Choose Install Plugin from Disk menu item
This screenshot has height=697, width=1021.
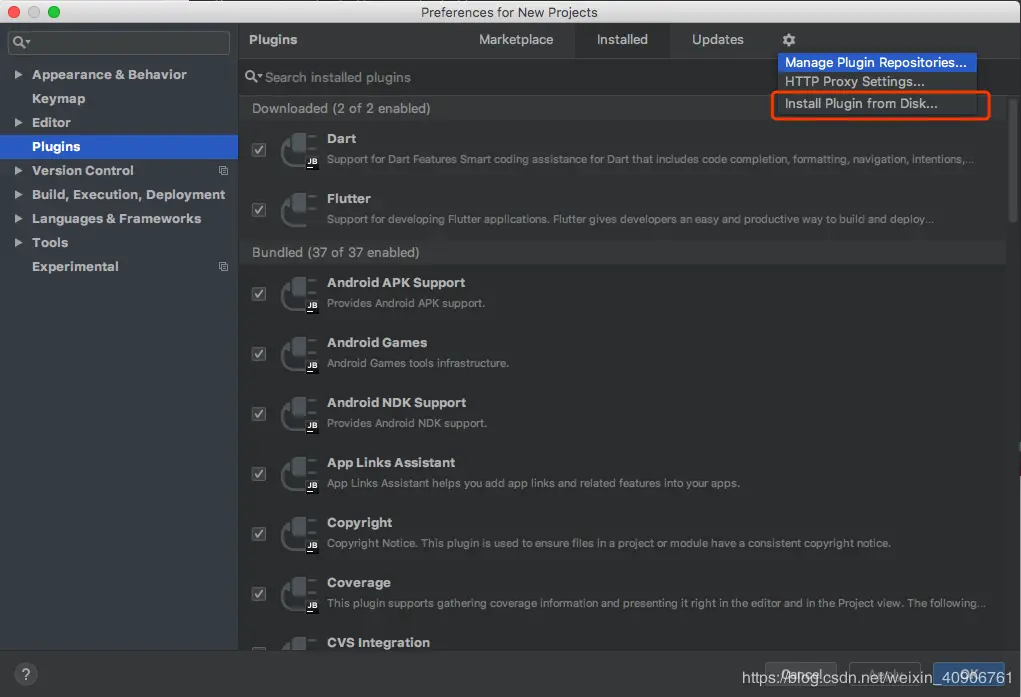click(876, 104)
